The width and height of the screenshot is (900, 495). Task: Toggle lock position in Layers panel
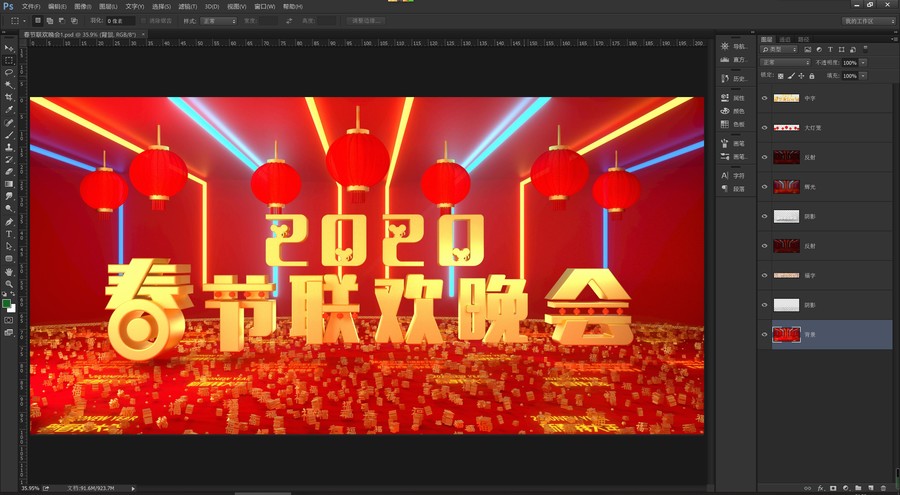point(801,76)
